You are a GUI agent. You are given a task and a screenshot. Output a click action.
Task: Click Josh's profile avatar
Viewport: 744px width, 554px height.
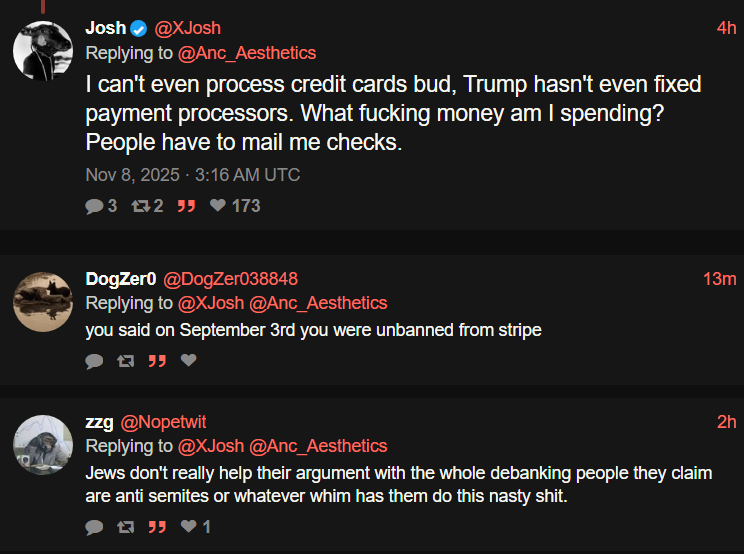point(43,50)
